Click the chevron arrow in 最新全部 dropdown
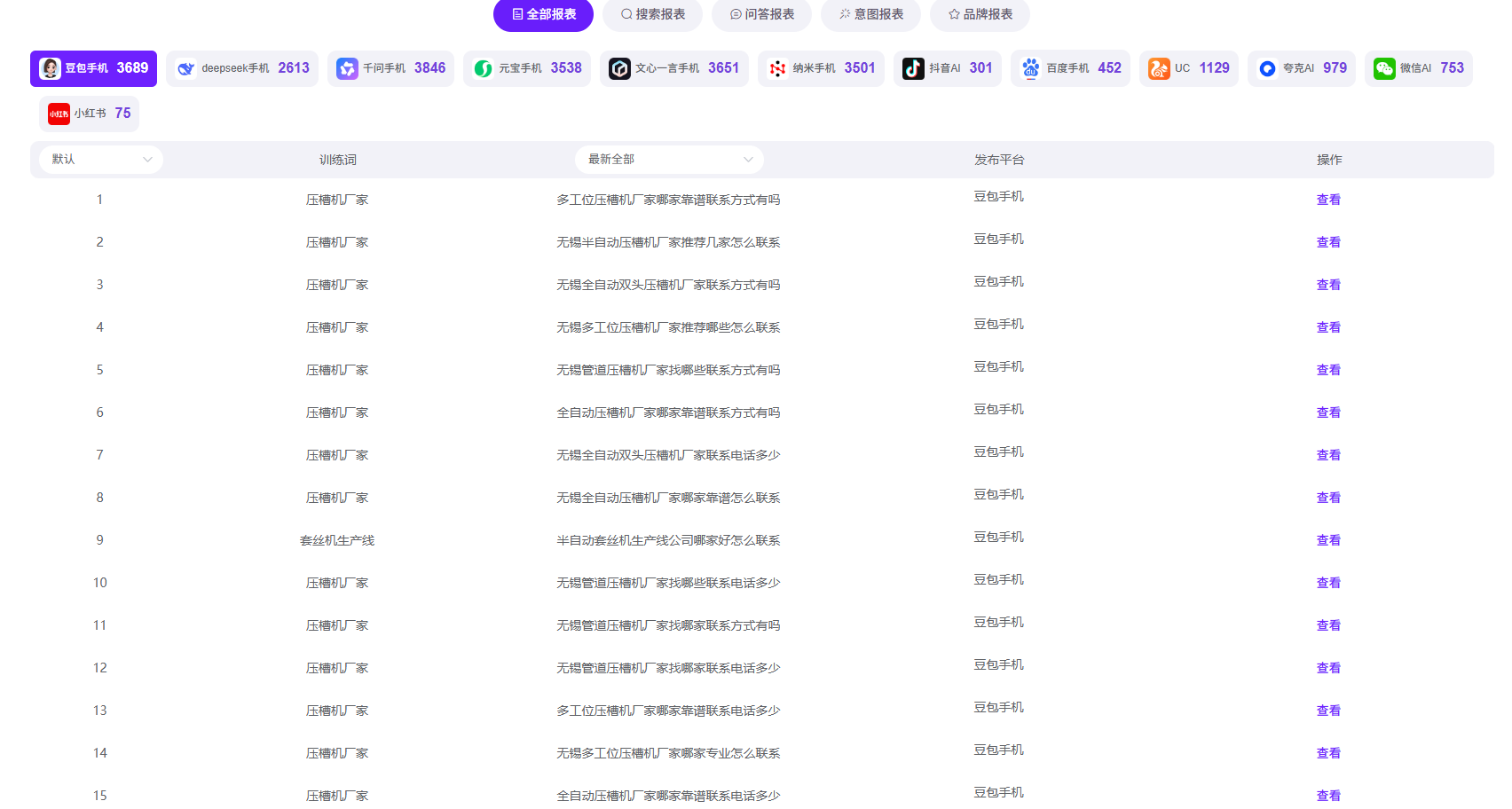 point(748,160)
